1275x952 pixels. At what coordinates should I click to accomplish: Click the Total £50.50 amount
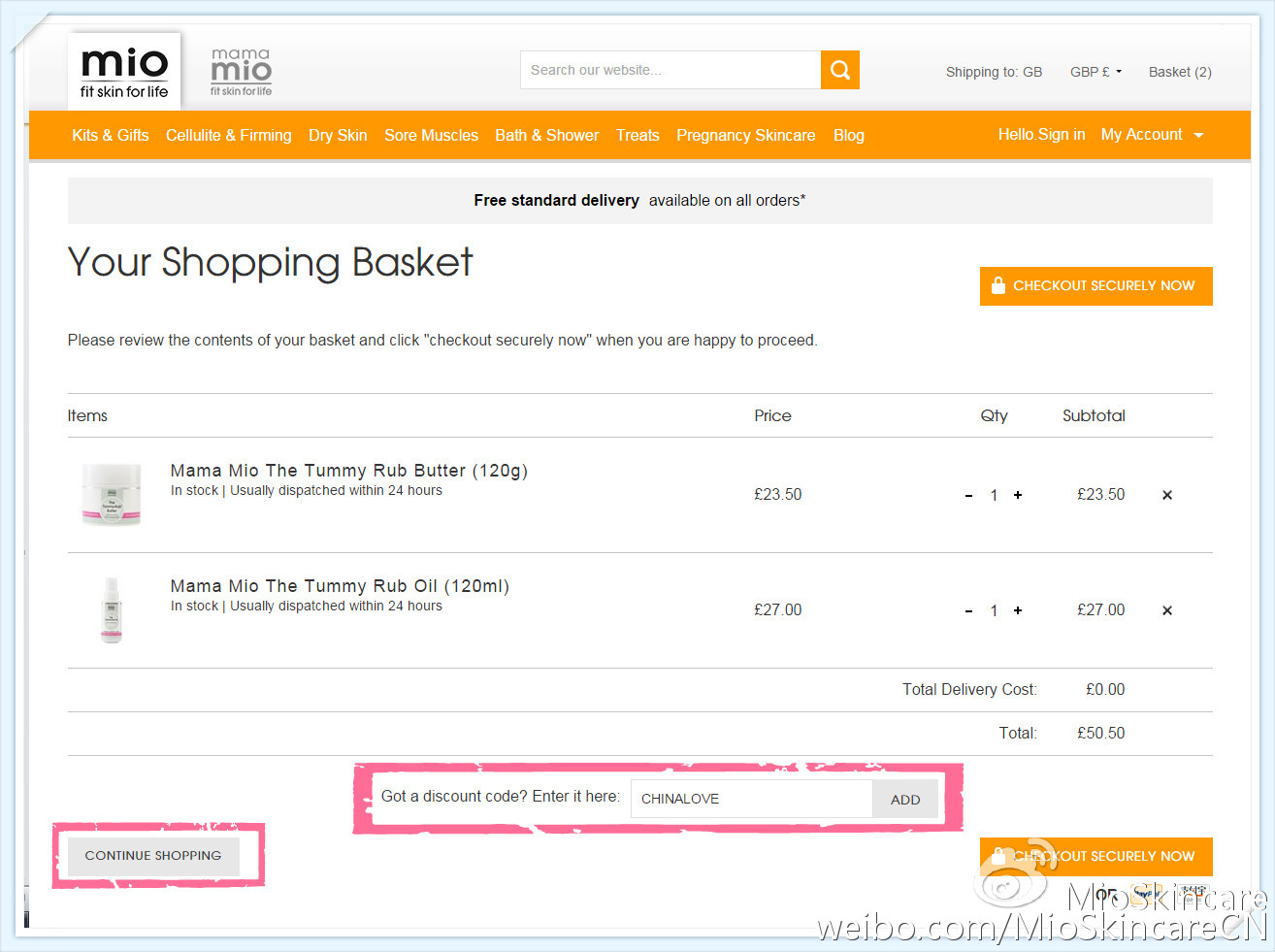click(x=1101, y=734)
